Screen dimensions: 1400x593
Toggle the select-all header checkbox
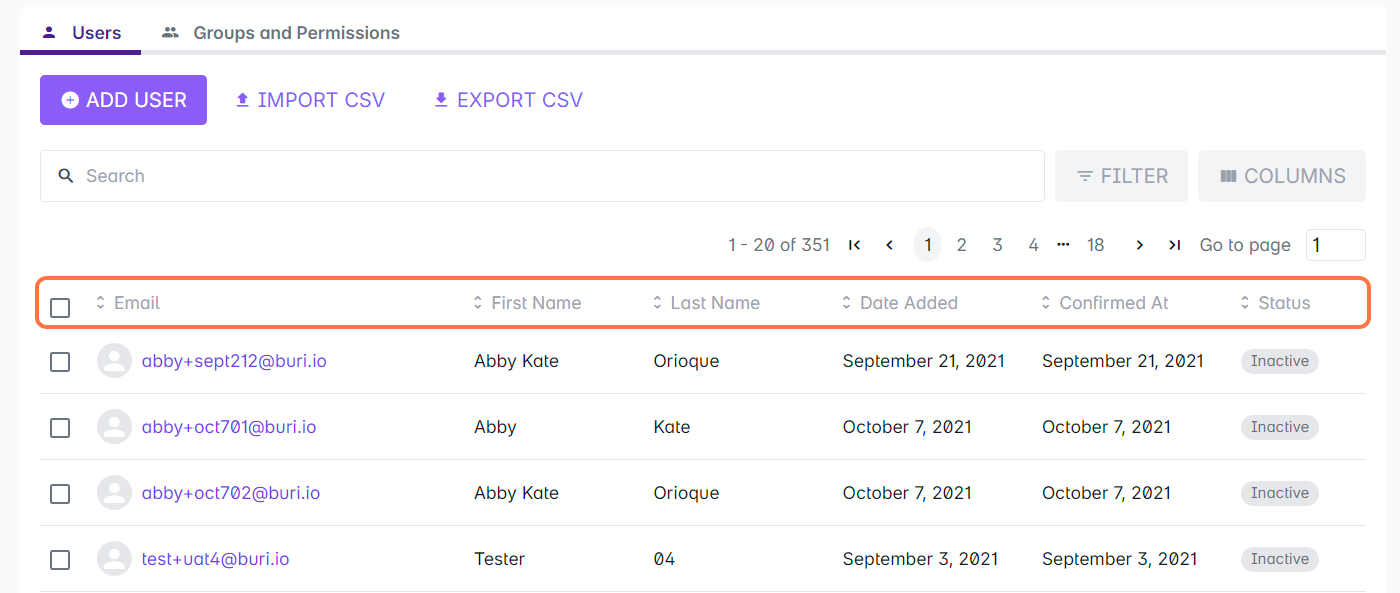pyautogui.click(x=60, y=307)
